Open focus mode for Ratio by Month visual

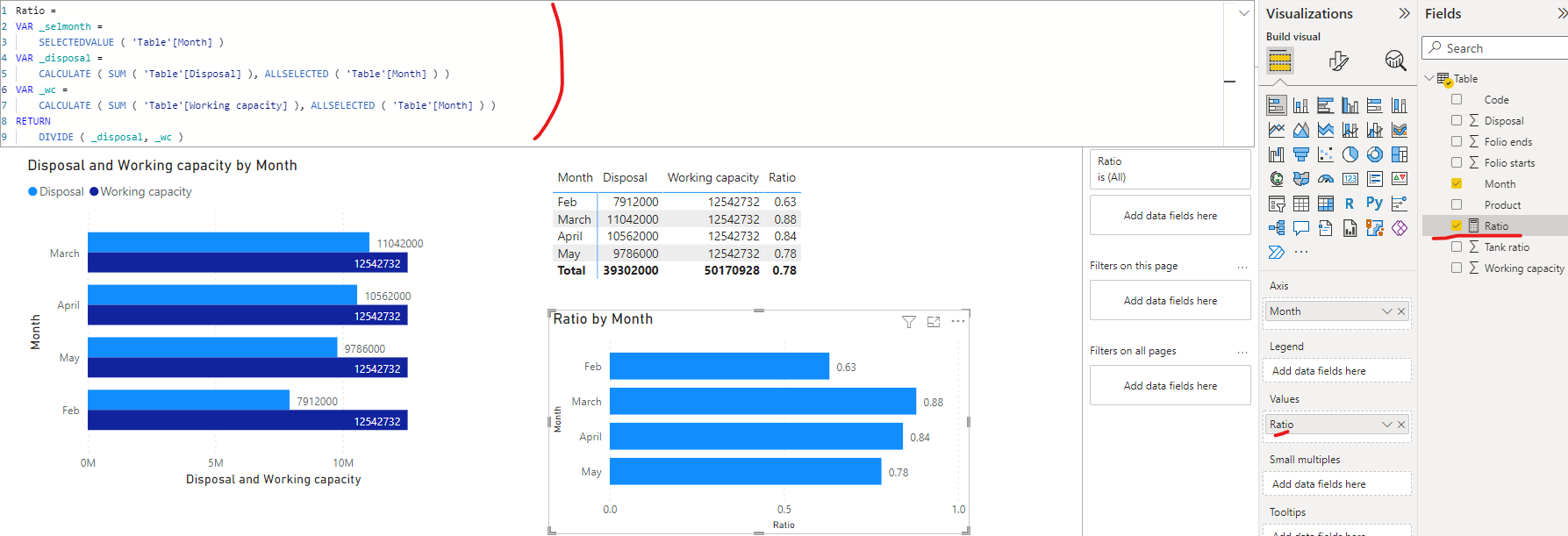(934, 322)
